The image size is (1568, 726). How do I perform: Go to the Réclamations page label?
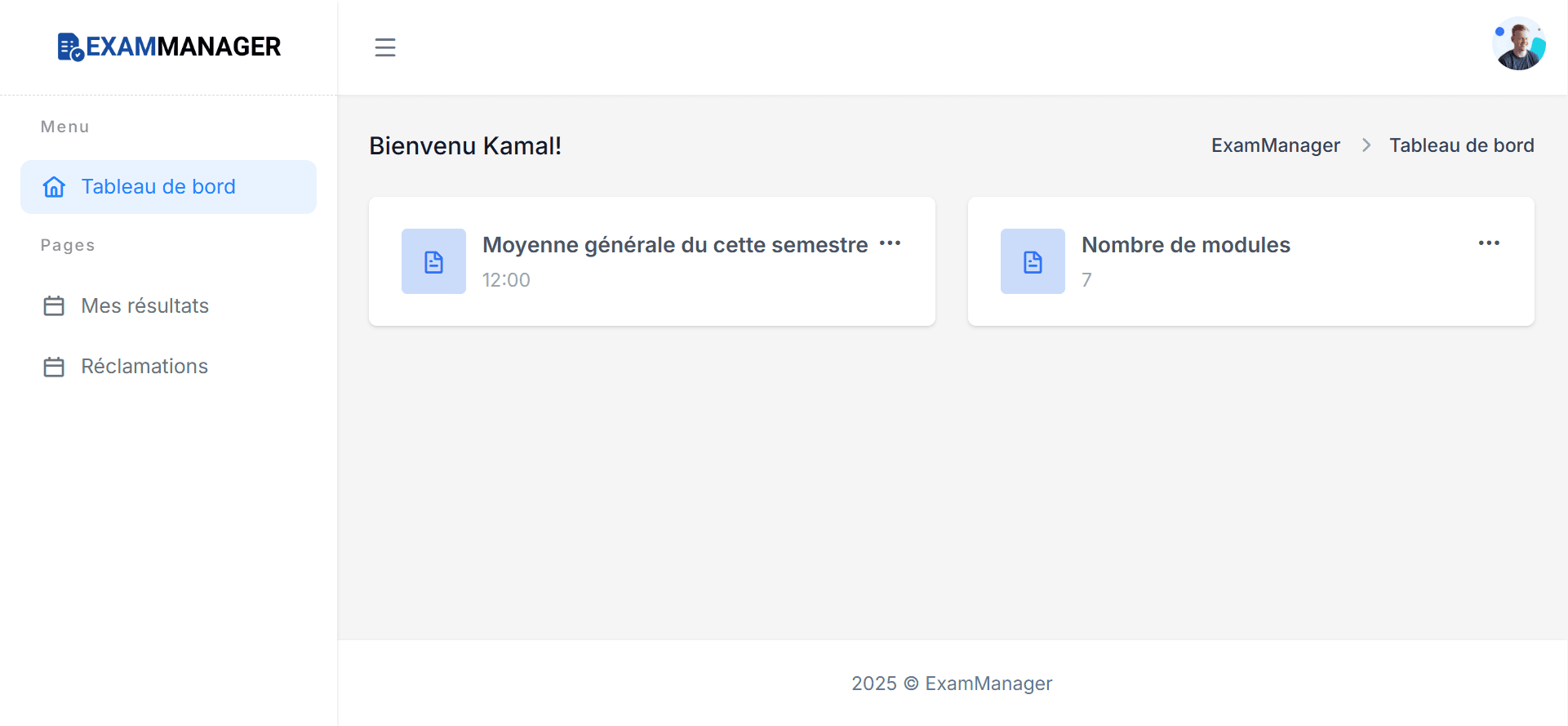[x=144, y=367]
